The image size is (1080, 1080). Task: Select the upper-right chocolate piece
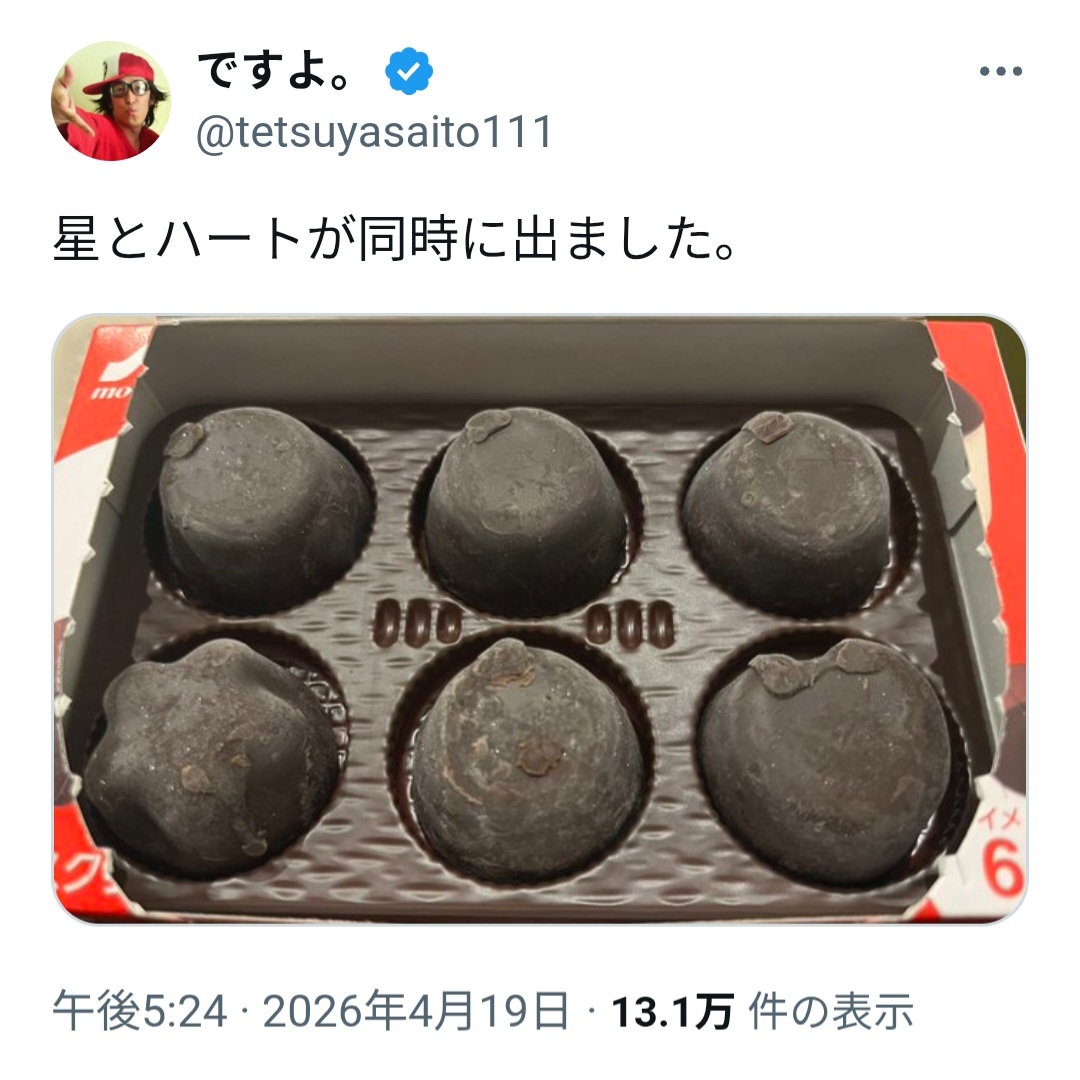[x=789, y=513]
